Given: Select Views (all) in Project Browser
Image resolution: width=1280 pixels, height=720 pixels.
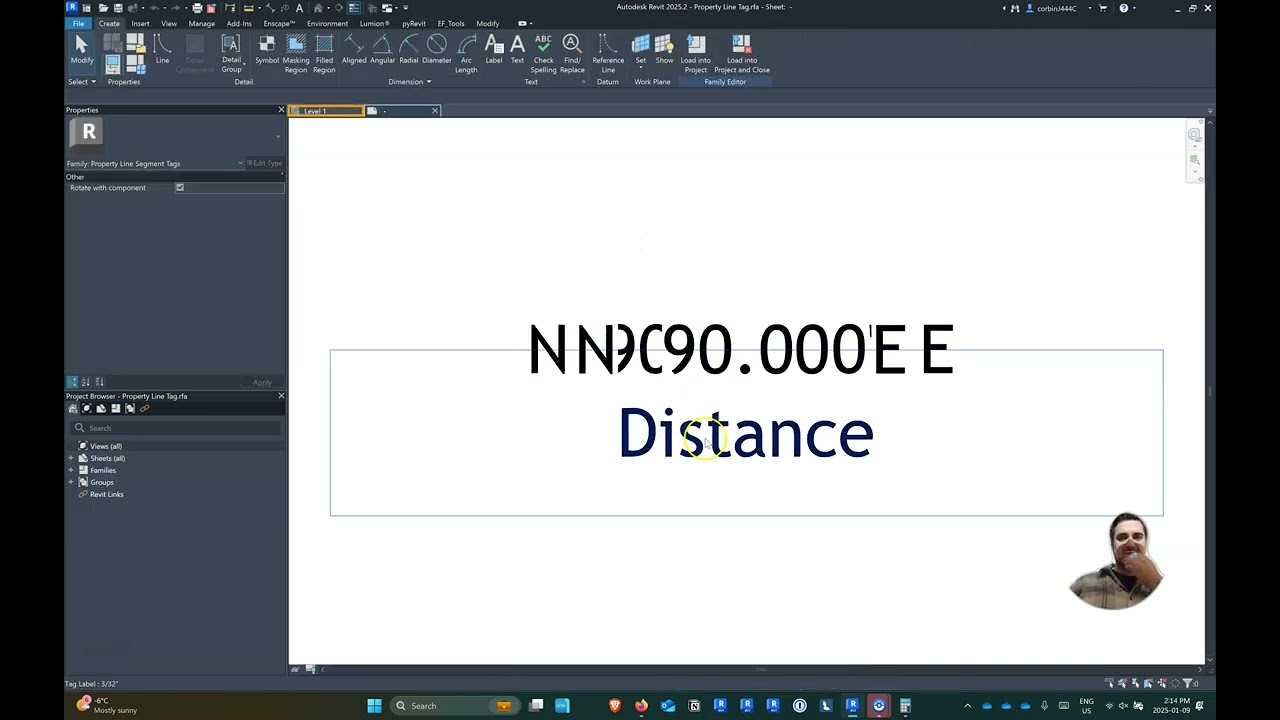Looking at the screenshot, I should (106, 446).
